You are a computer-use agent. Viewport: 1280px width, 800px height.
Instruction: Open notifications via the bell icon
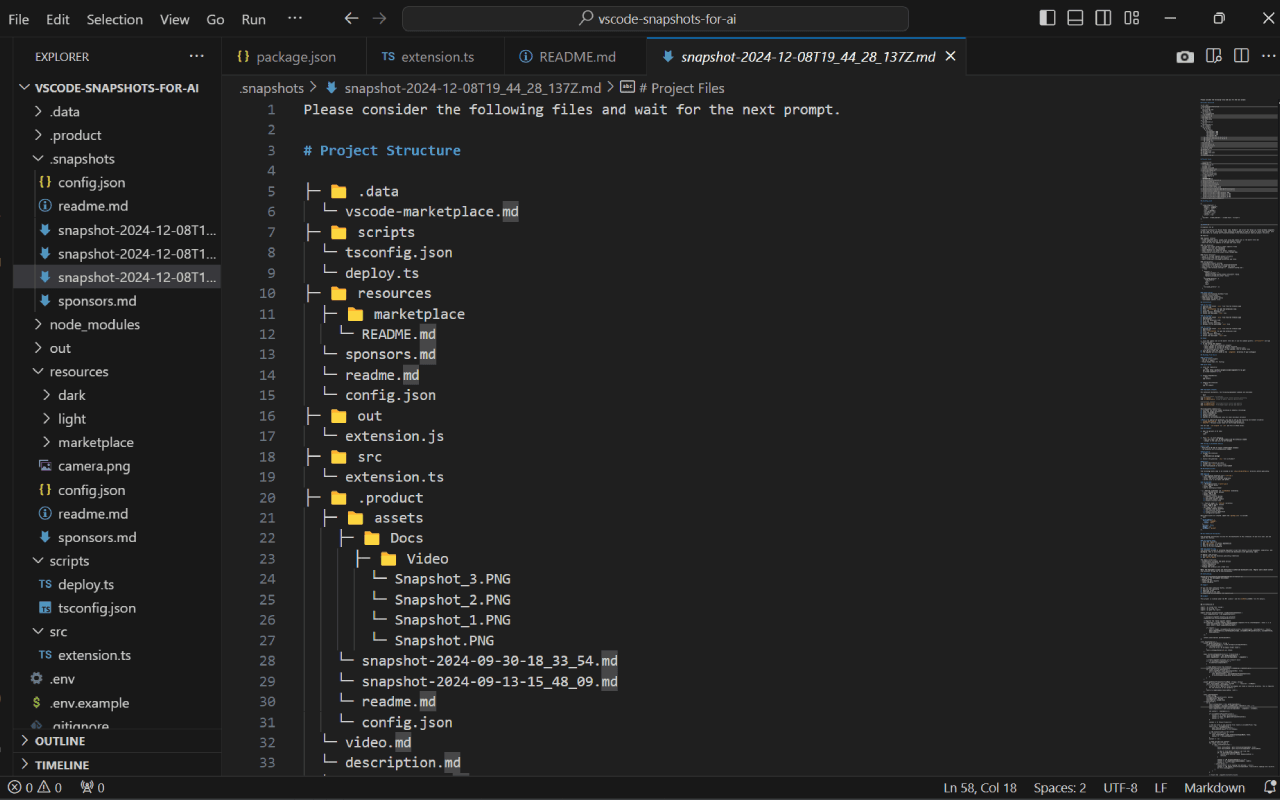(x=1268, y=787)
